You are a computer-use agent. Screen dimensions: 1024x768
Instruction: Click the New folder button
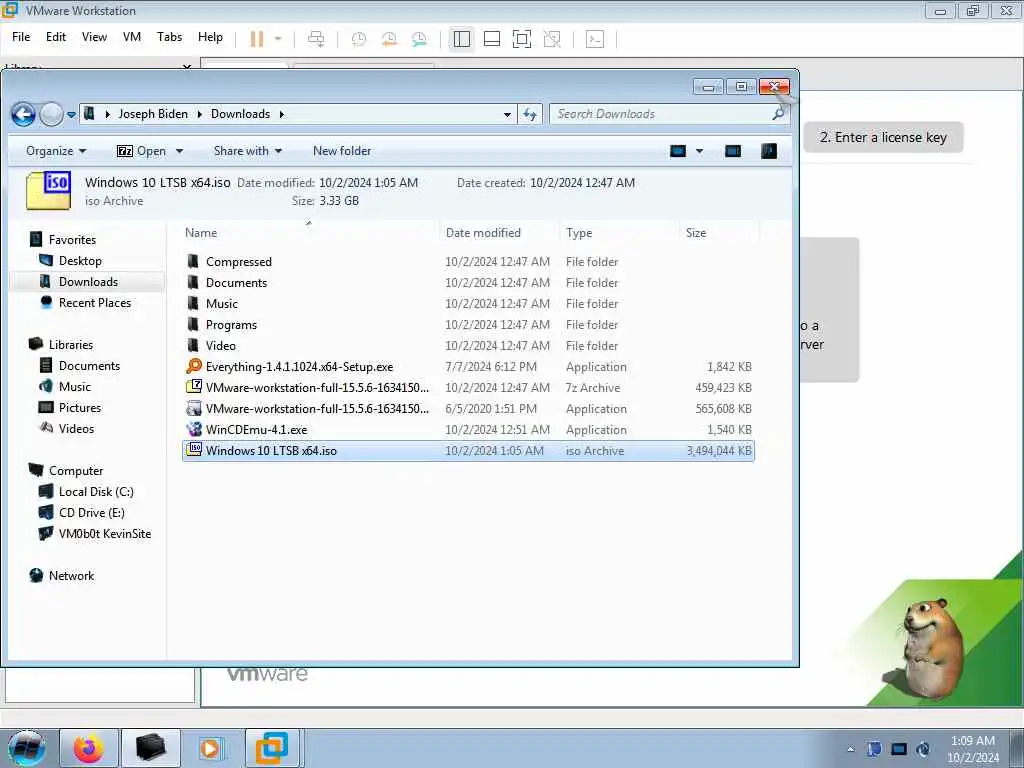(342, 151)
